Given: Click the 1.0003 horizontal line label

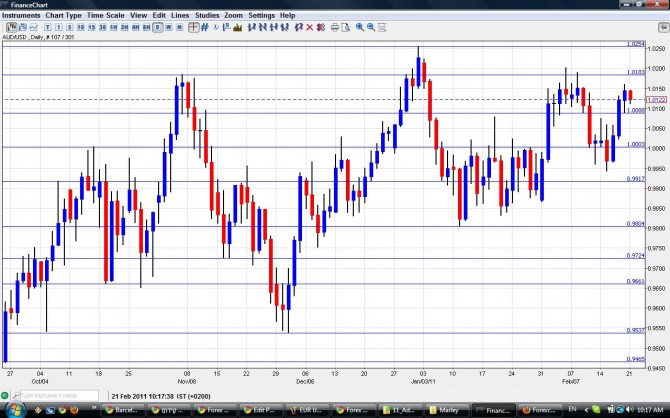Looking at the screenshot, I should tap(636, 144).
